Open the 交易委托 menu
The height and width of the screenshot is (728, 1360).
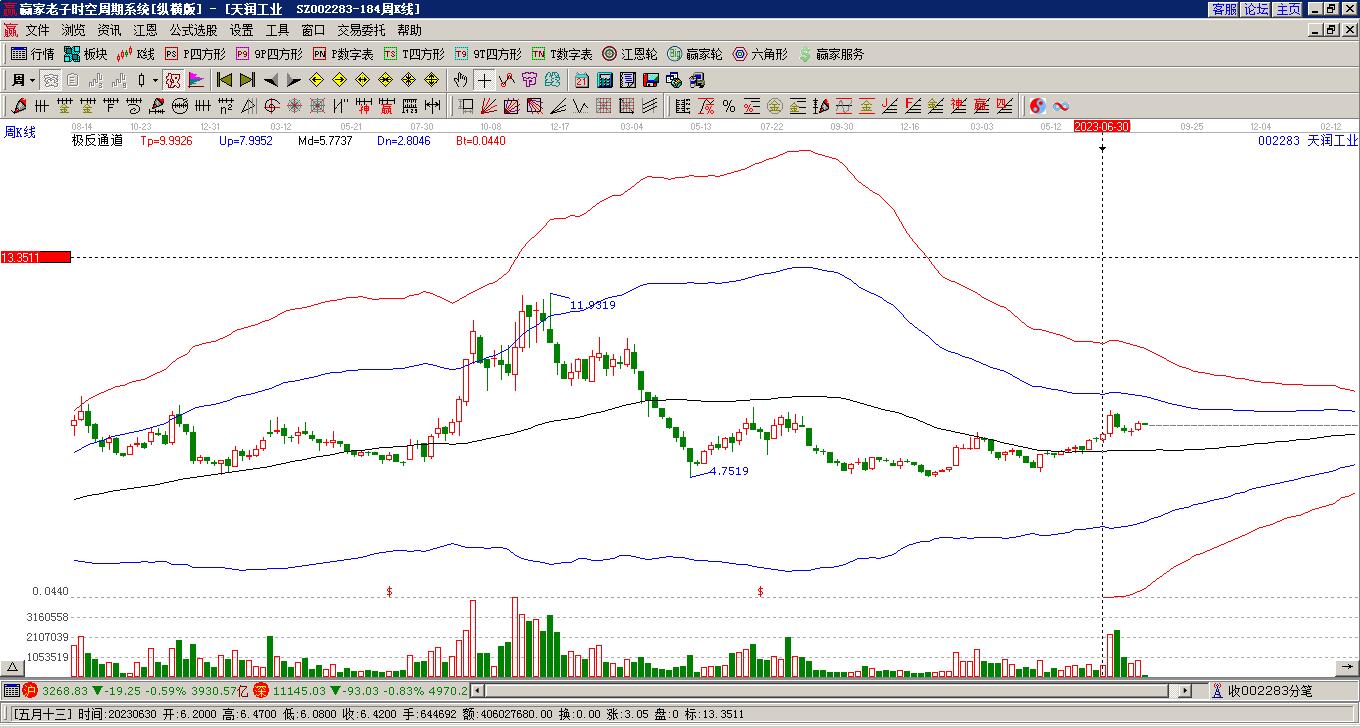pos(361,31)
